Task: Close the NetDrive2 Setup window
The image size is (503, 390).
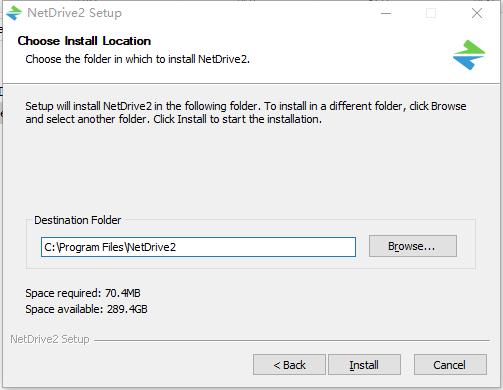Action: (477, 13)
